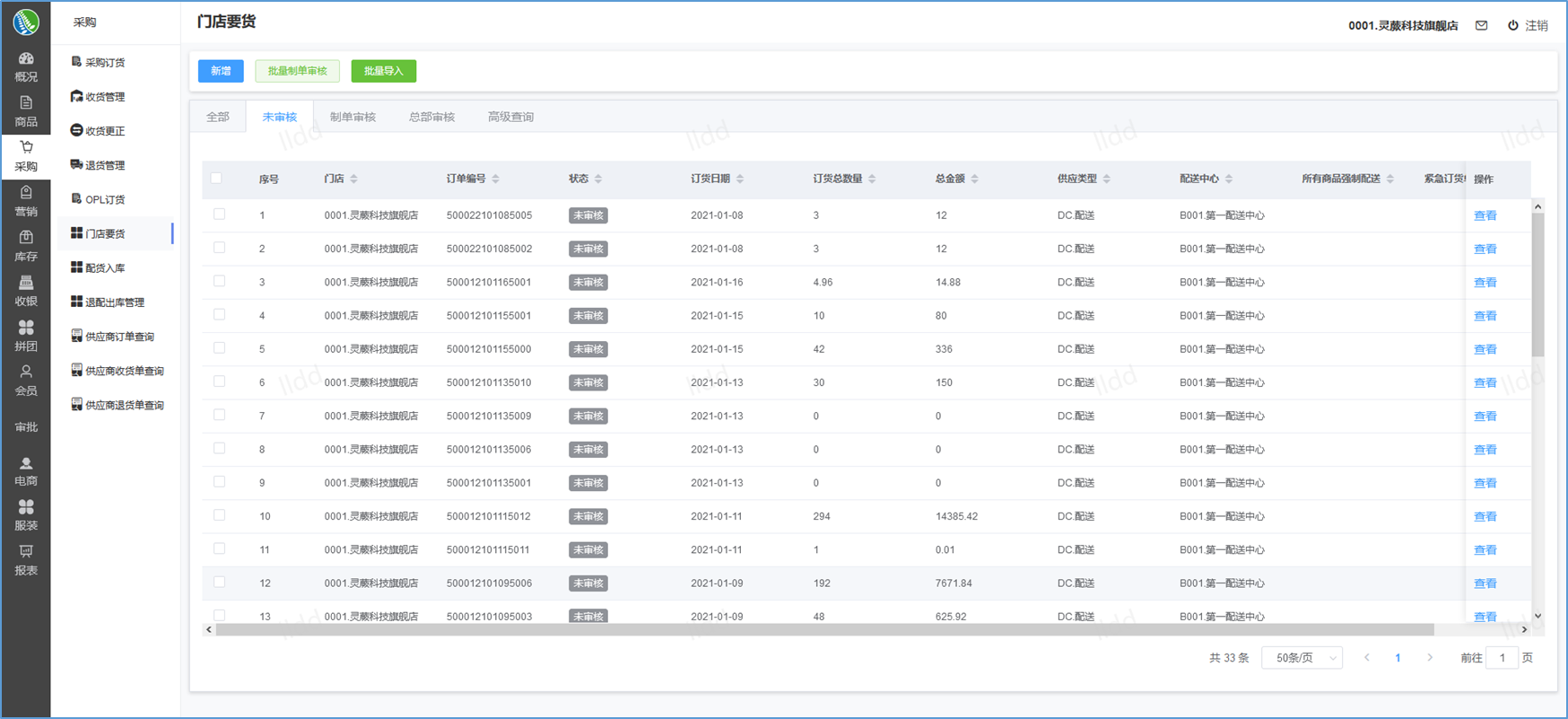1568x719 pixels.
Task: Select checkbox for order 500012101155000
Action: click(x=220, y=348)
